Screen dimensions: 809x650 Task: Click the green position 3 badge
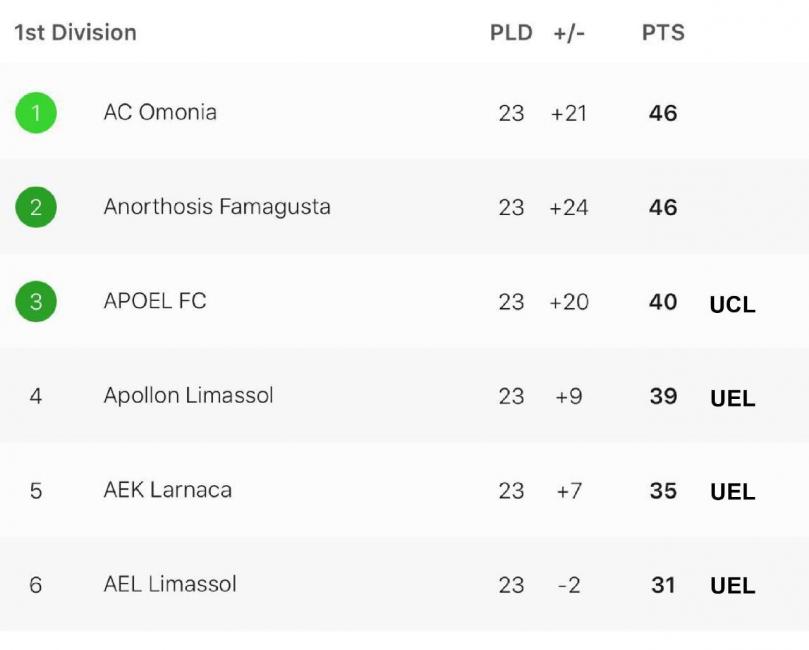tap(36, 301)
